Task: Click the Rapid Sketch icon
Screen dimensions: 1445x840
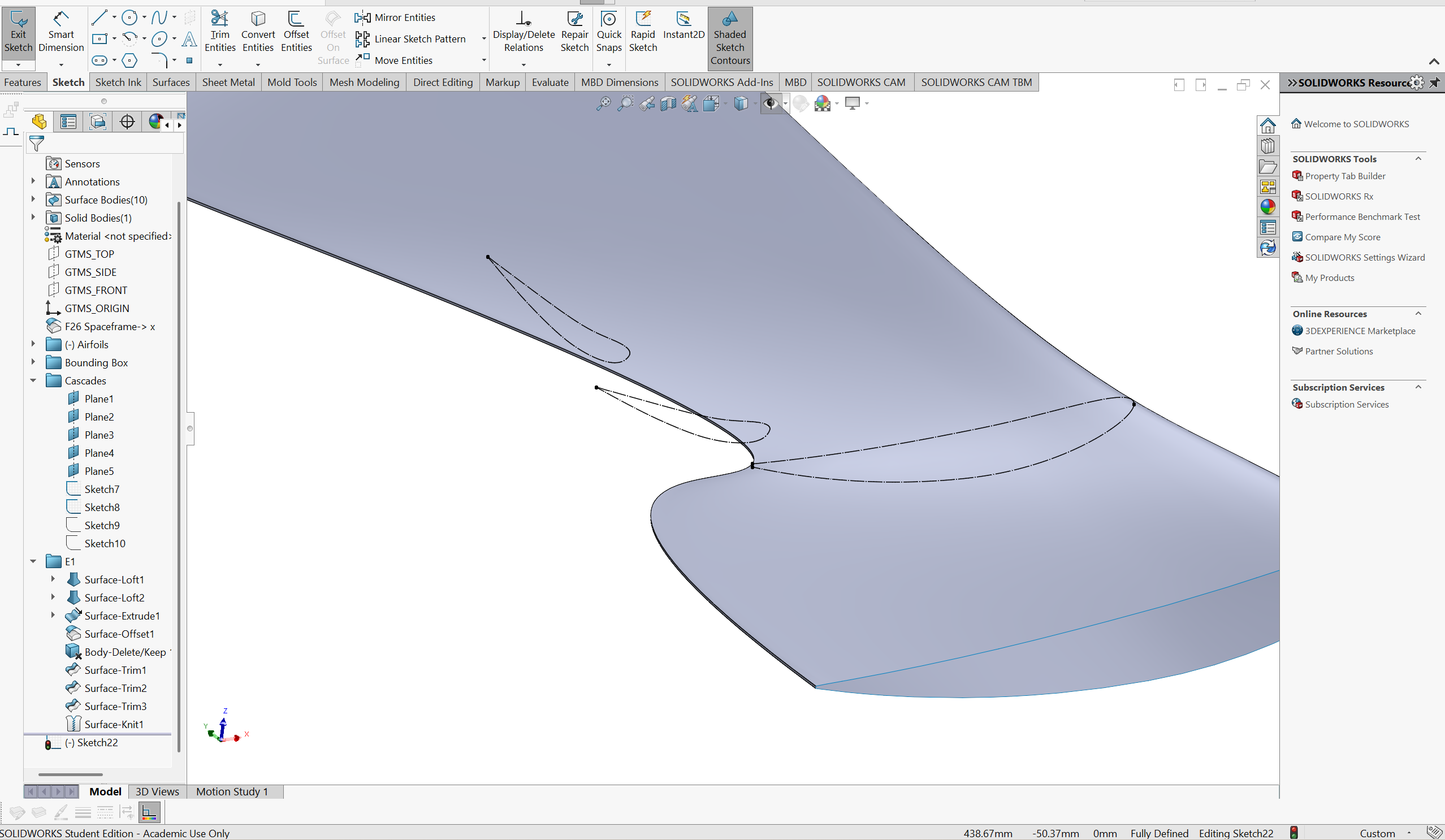Action: click(x=642, y=33)
